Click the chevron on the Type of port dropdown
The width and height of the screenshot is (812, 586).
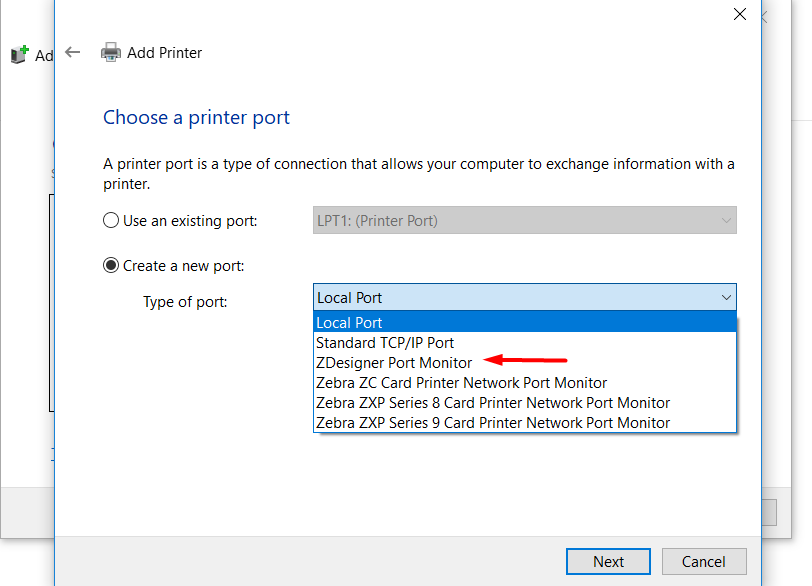pos(726,297)
